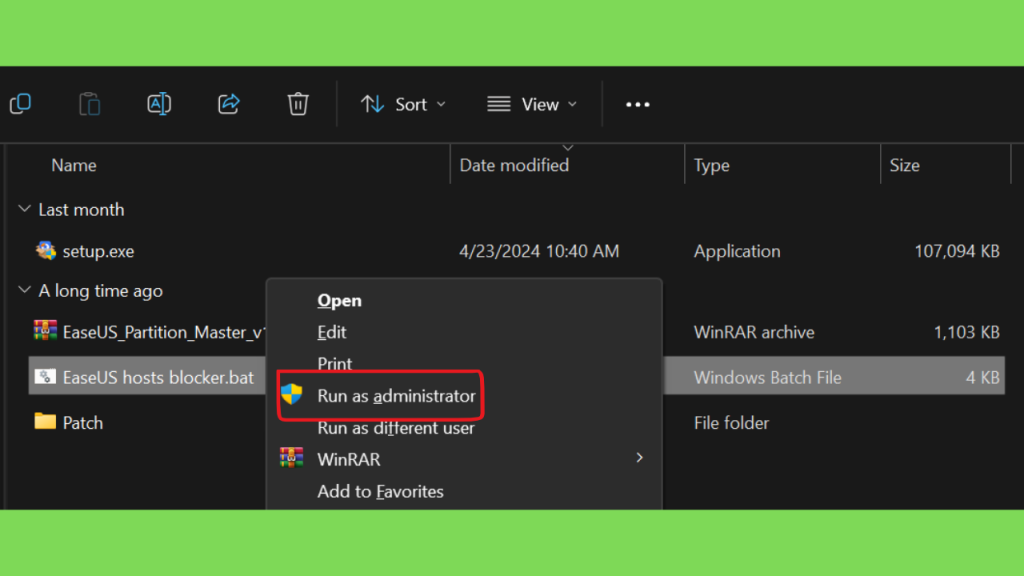Select the setup.exe application icon
The width and height of the screenshot is (1024, 576).
pyautogui.click(x=46, y=250)
